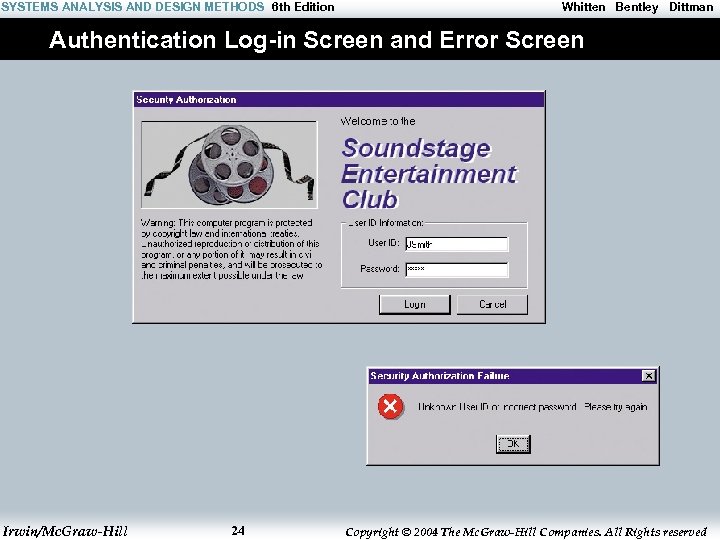The width and height of the screenshot is (720, 540).
Task: Click the 'User ID Information' group label
Action: 385,223
